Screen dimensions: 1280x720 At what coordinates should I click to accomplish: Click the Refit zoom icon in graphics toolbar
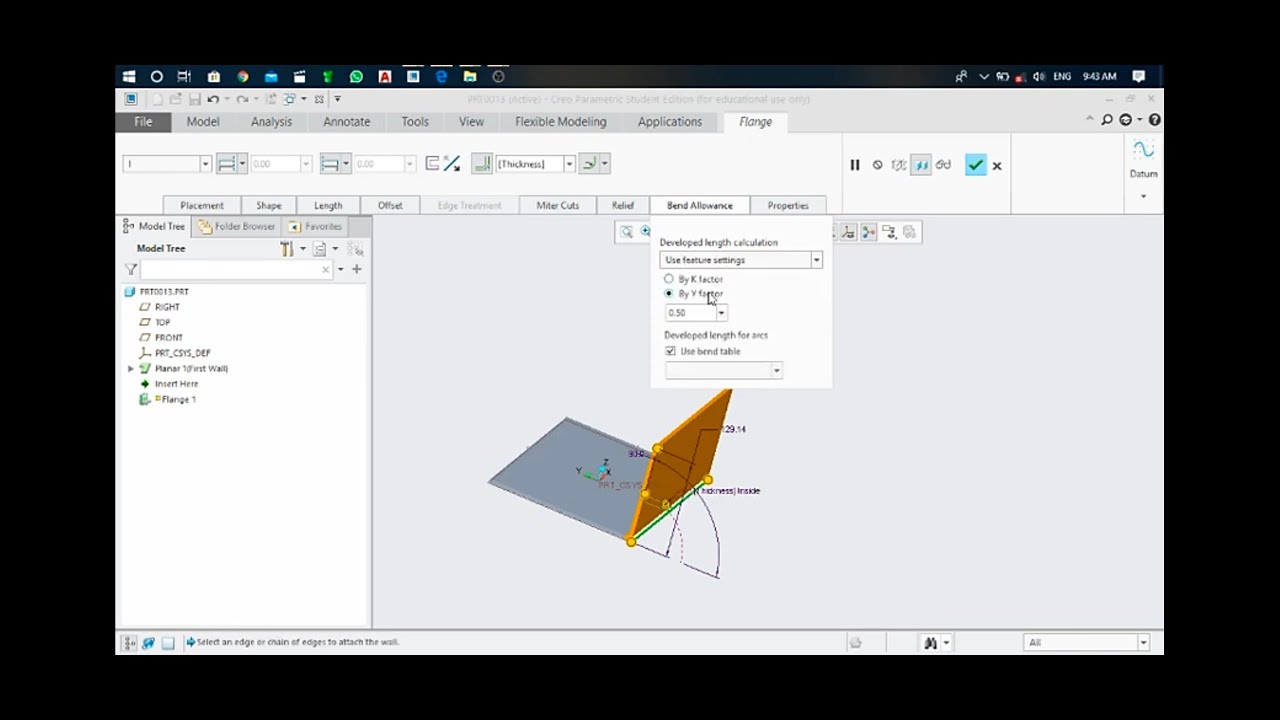(627, 232)
